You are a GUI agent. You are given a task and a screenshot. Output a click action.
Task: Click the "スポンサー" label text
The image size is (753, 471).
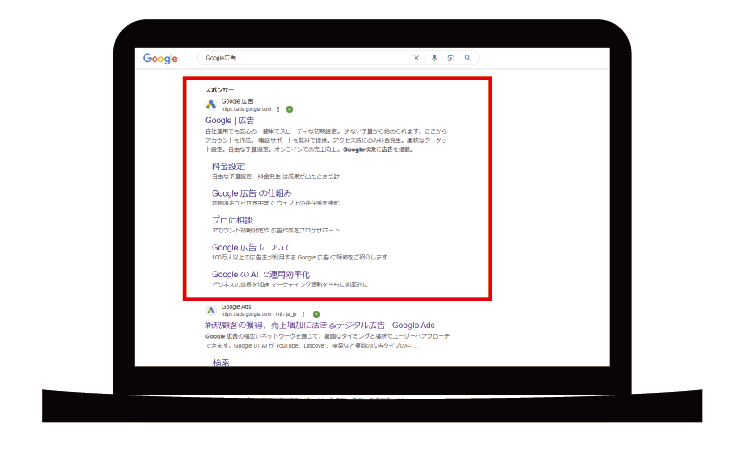219,90
